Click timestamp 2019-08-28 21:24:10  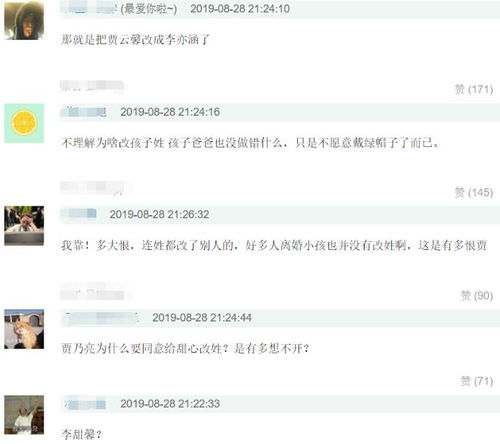click(x=240, y=9)
